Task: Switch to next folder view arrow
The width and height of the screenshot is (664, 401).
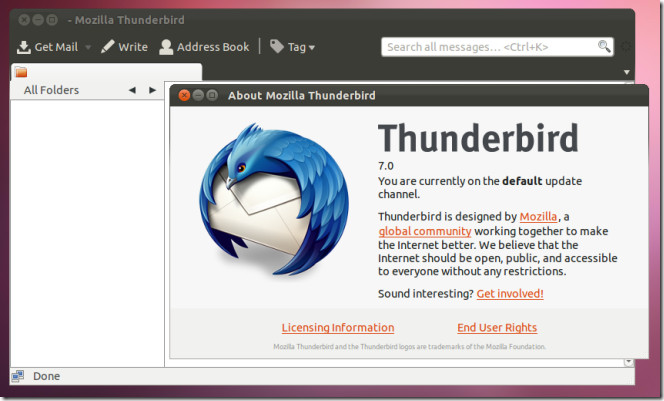Action: 152,90
